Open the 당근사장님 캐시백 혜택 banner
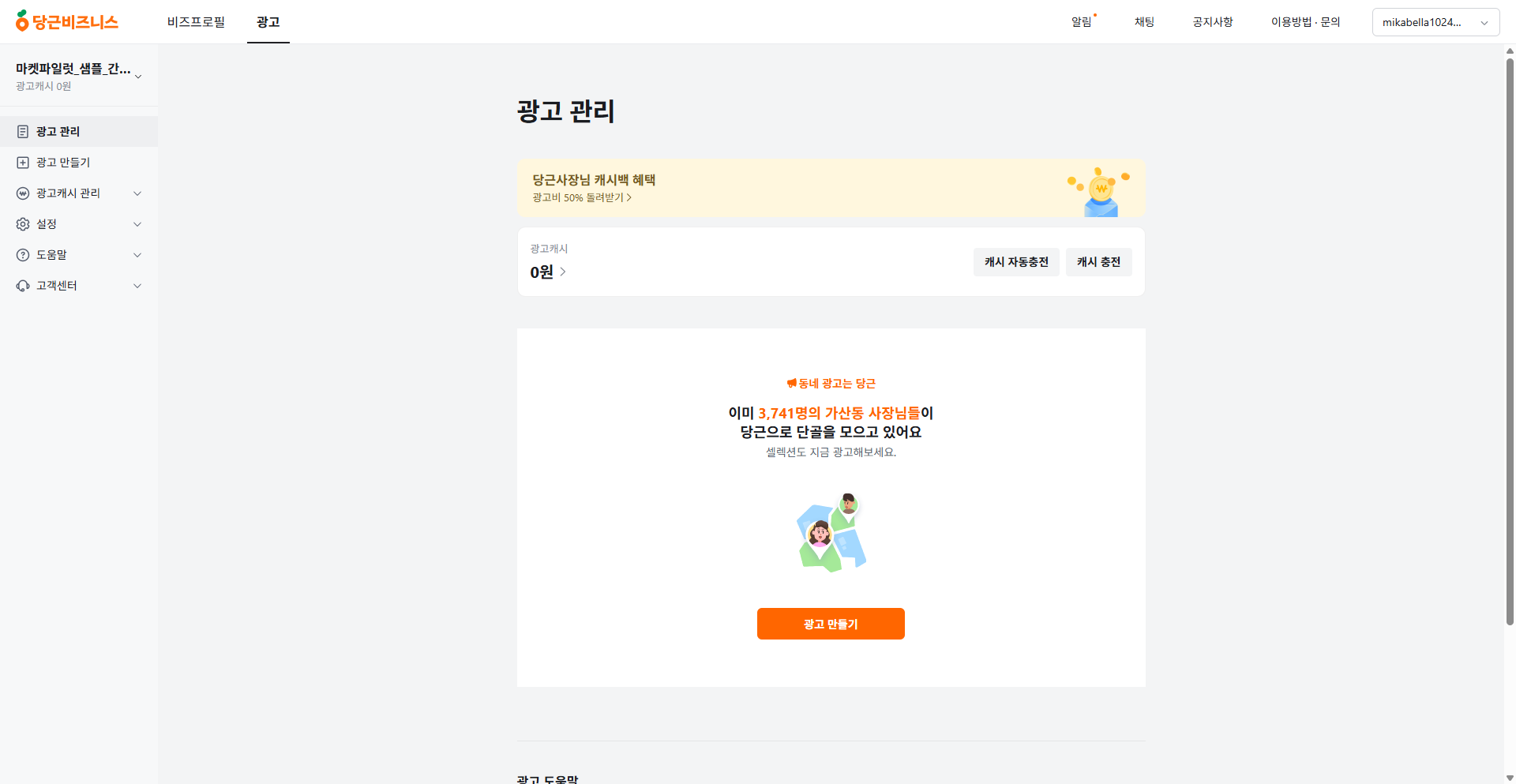 point(831,189)
